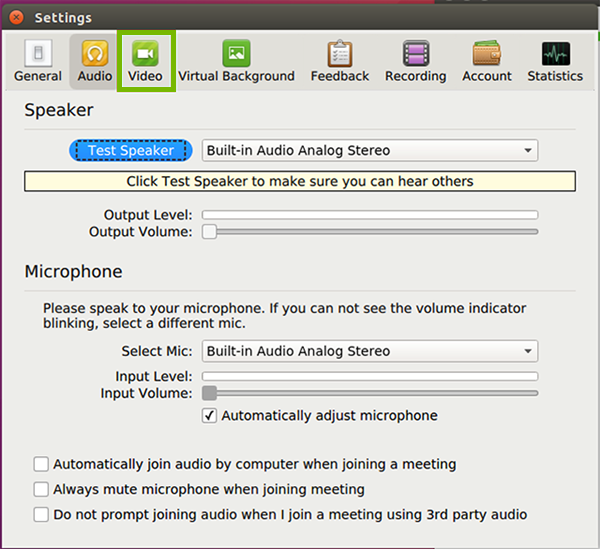
Task: Switch to the Recording tab label
Action: tap(416, 76)
